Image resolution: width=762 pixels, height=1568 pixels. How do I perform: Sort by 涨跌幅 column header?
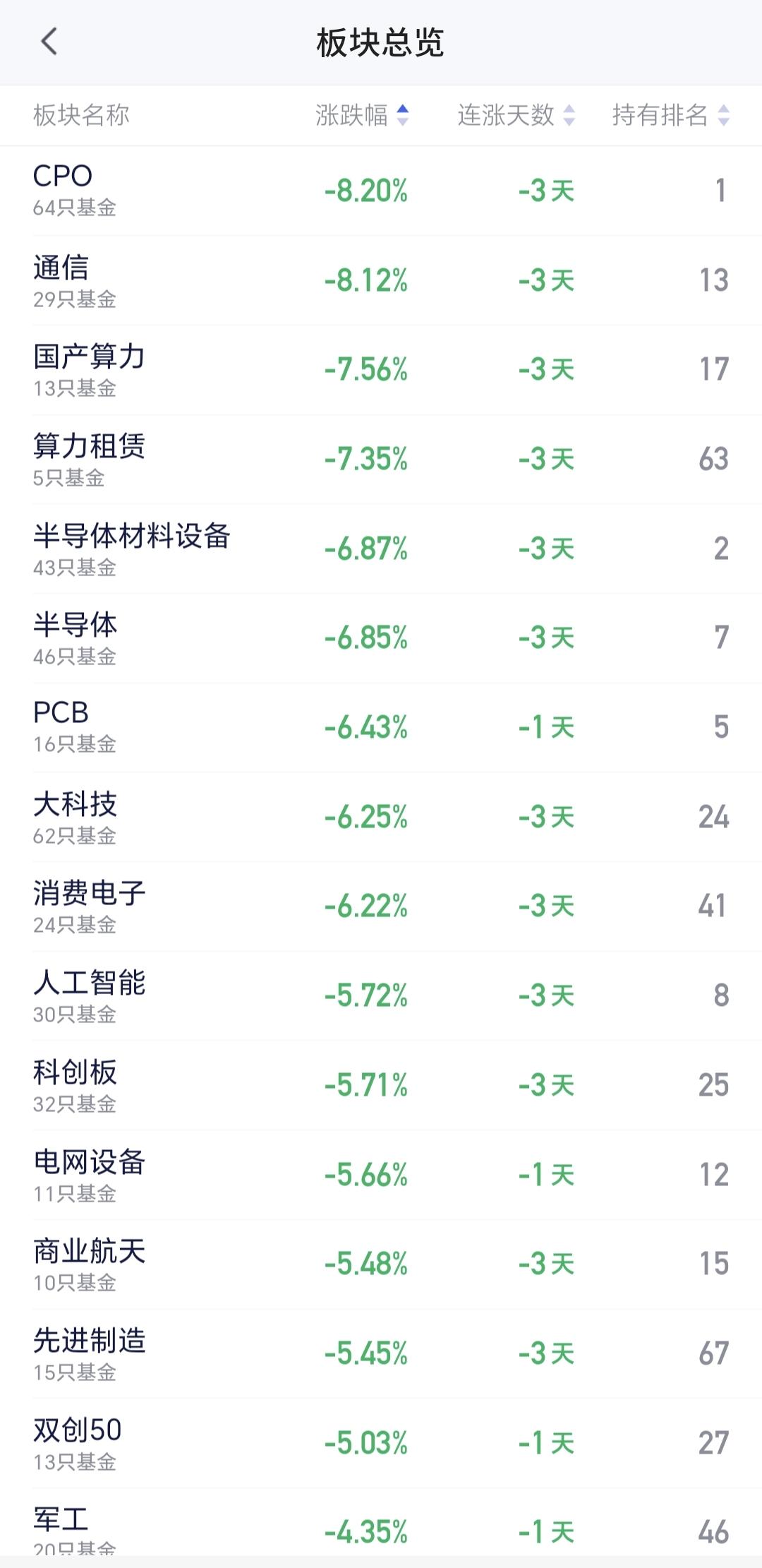point(362,115)
